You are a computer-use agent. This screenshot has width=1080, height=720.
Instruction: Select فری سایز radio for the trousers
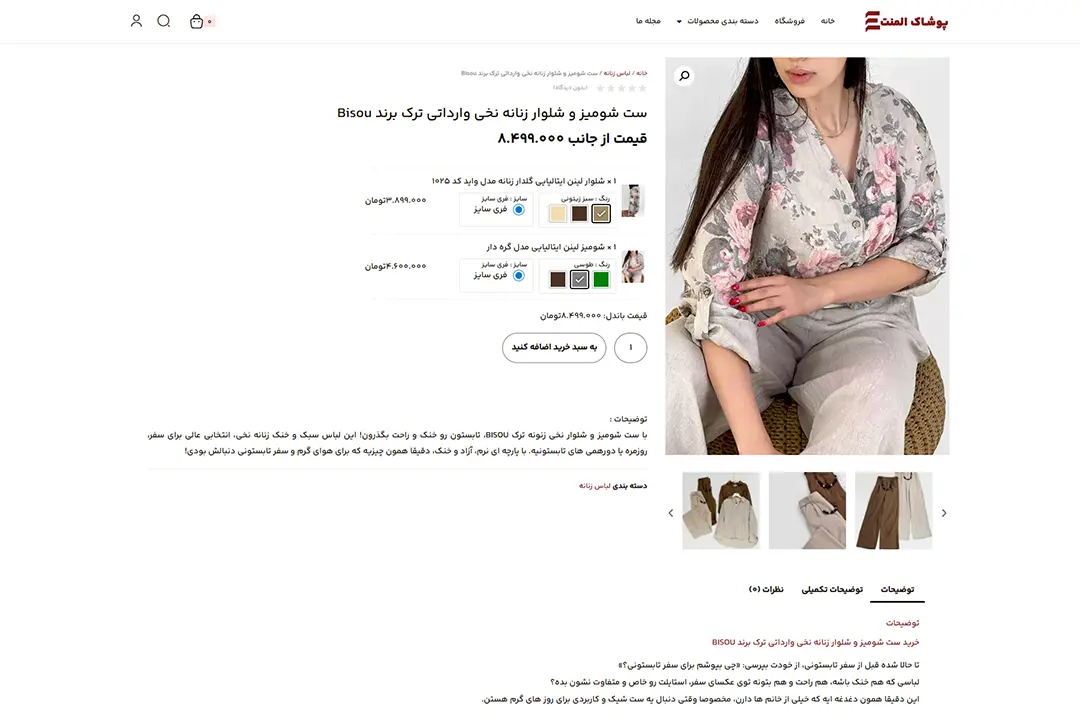click(x=519, y=209)
